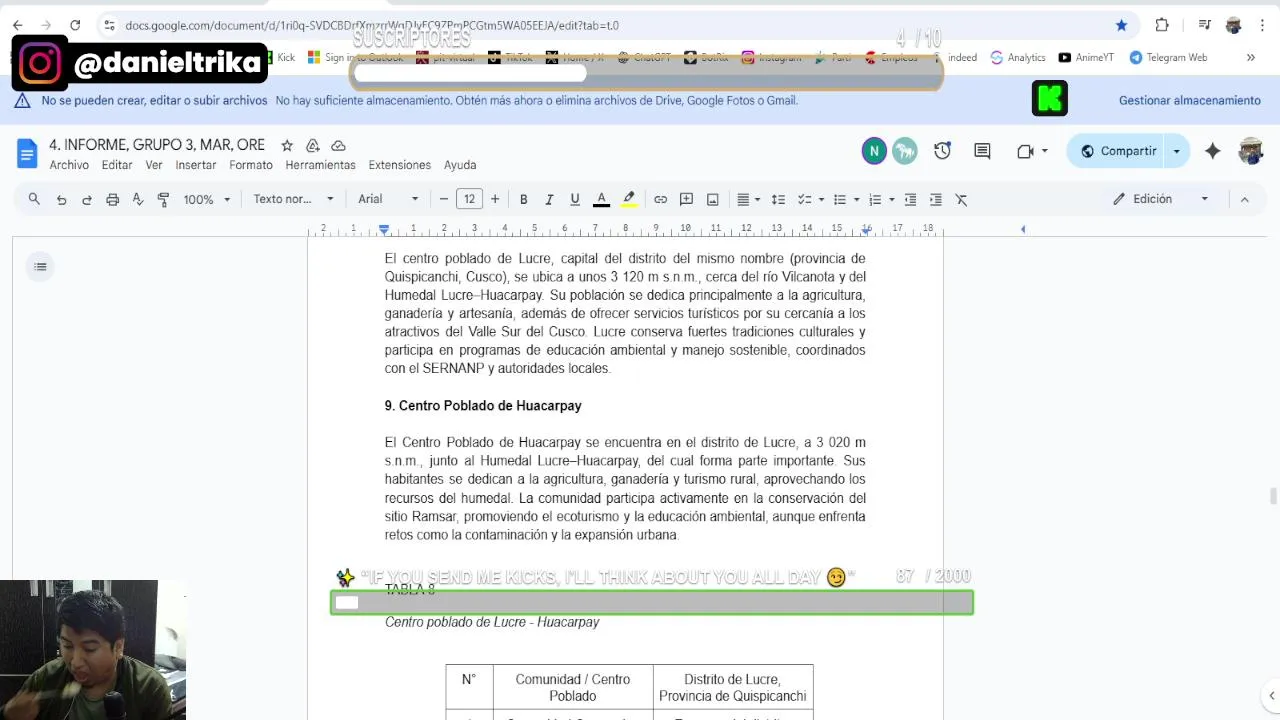Open the Editar menu

tap(117, 165)
